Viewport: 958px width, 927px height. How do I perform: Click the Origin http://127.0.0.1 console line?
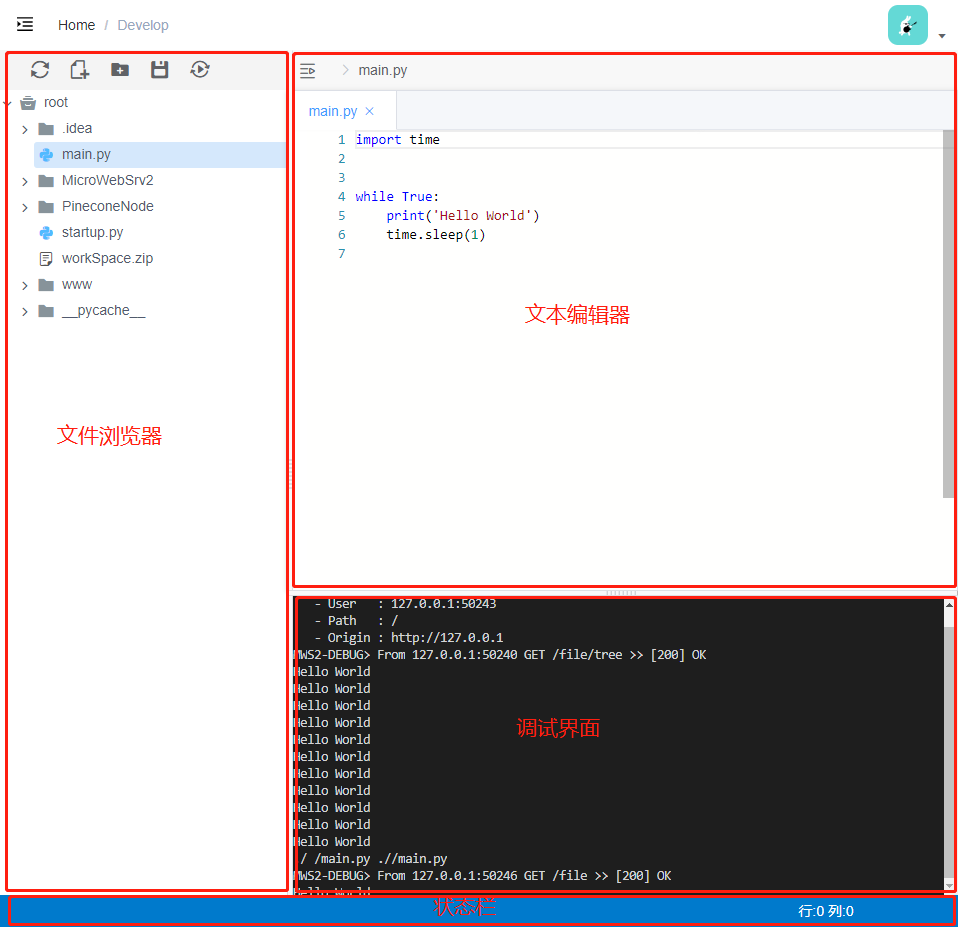409,637
